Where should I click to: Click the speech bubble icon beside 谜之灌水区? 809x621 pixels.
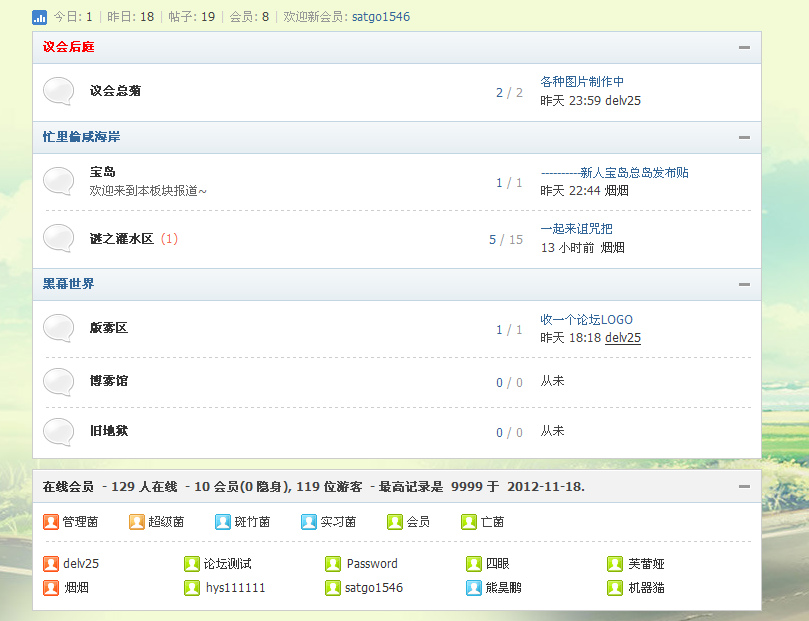tap(59, 238)
